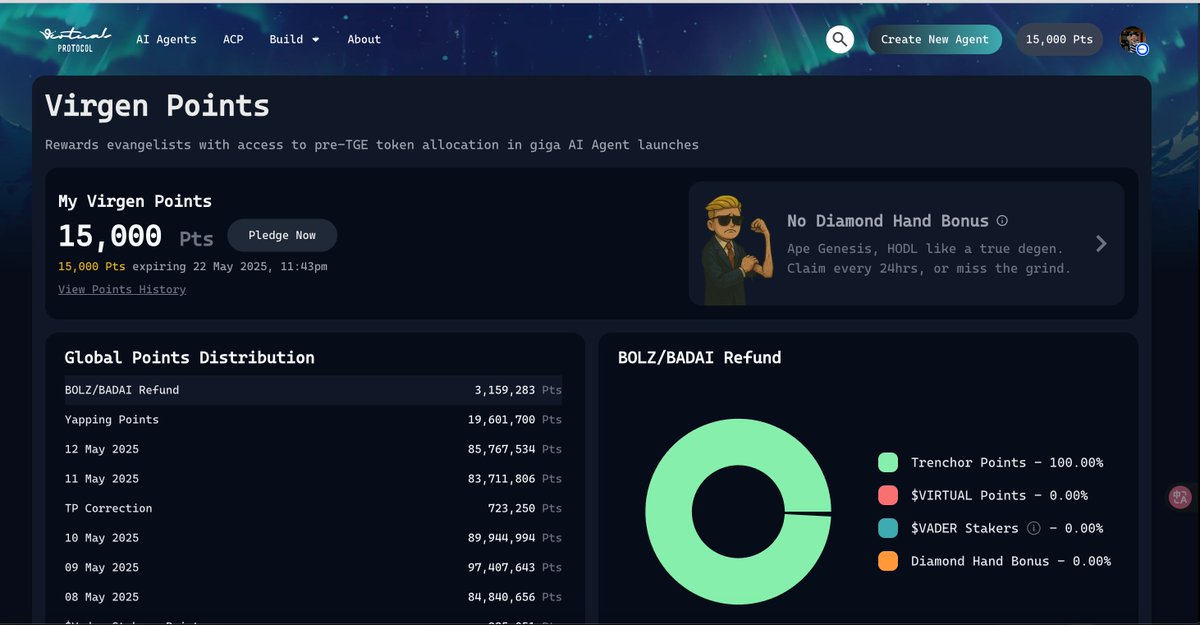Select the 09 May 2025 row
Screen dimensions: 1200x625
(x=313, y=567)
